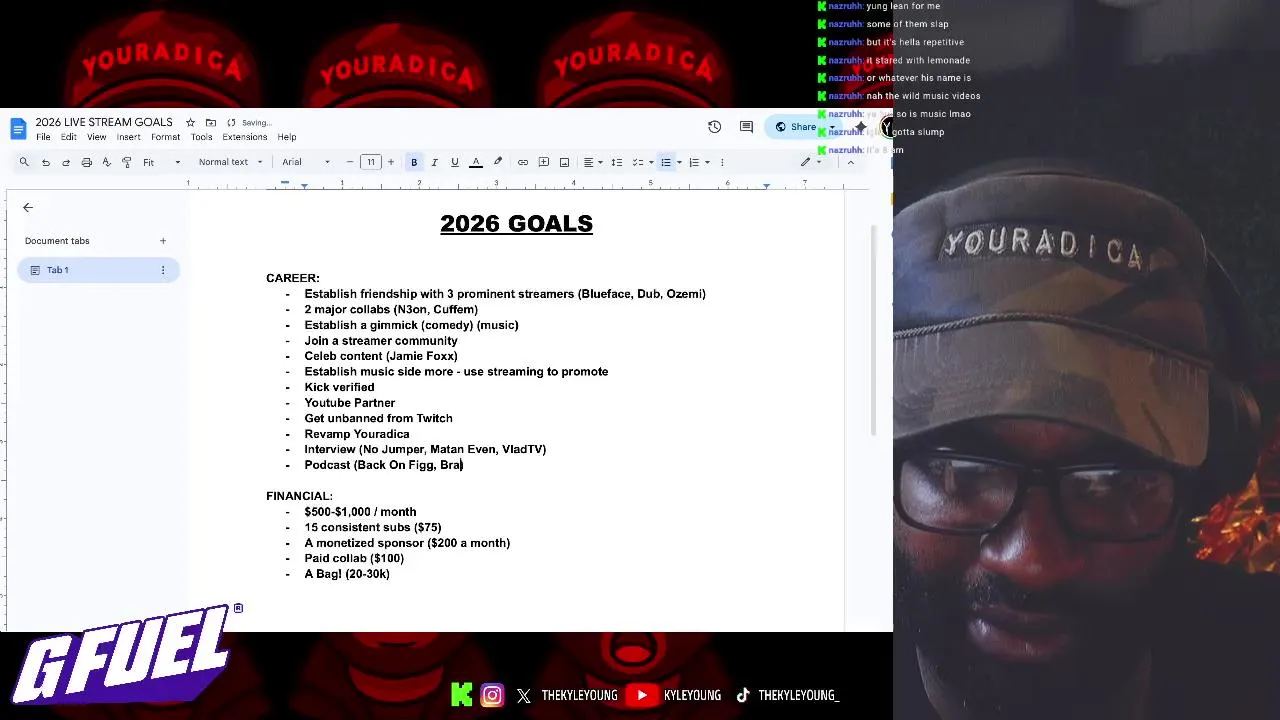Select Tab 1 in document tabs
Screen dimensions: 1280x720
(98, 270)
